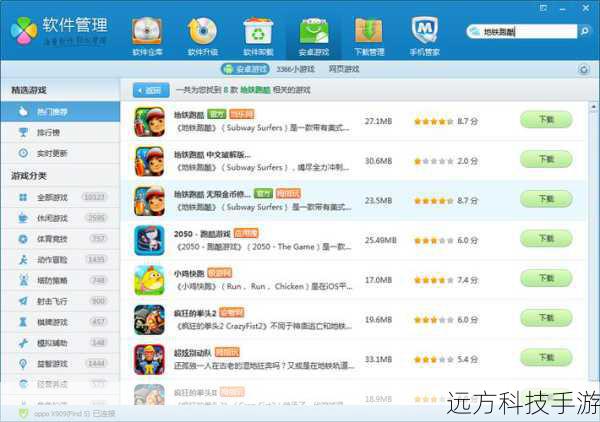
Task: Download the 27.1MB 地铁跑酷 game
Action: 546,120
